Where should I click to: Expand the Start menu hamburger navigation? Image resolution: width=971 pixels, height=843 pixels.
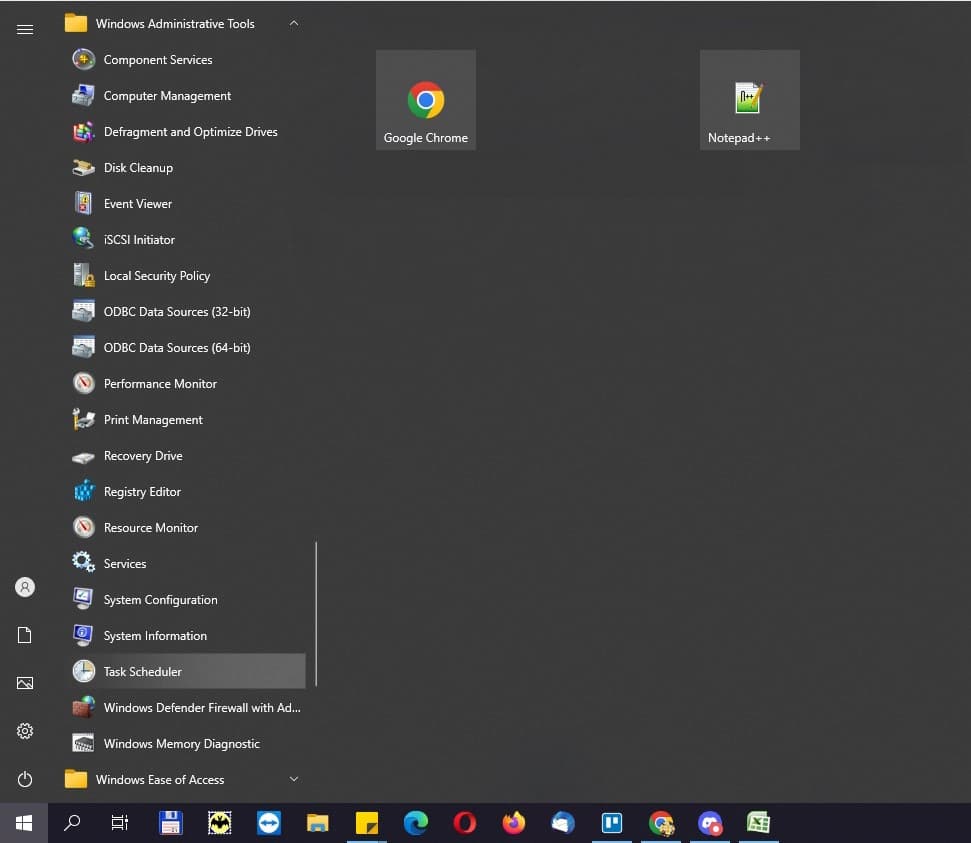pos(25,29)
